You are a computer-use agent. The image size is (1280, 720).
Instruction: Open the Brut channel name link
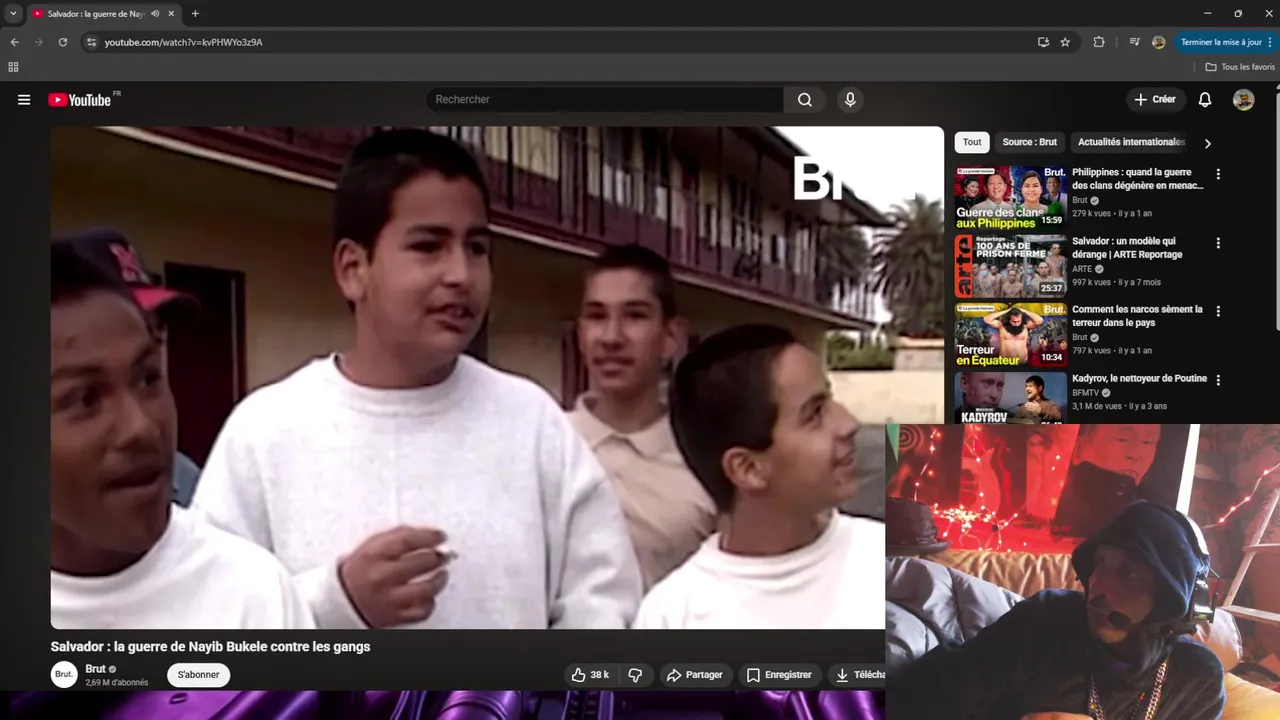[x=95, y=669]
